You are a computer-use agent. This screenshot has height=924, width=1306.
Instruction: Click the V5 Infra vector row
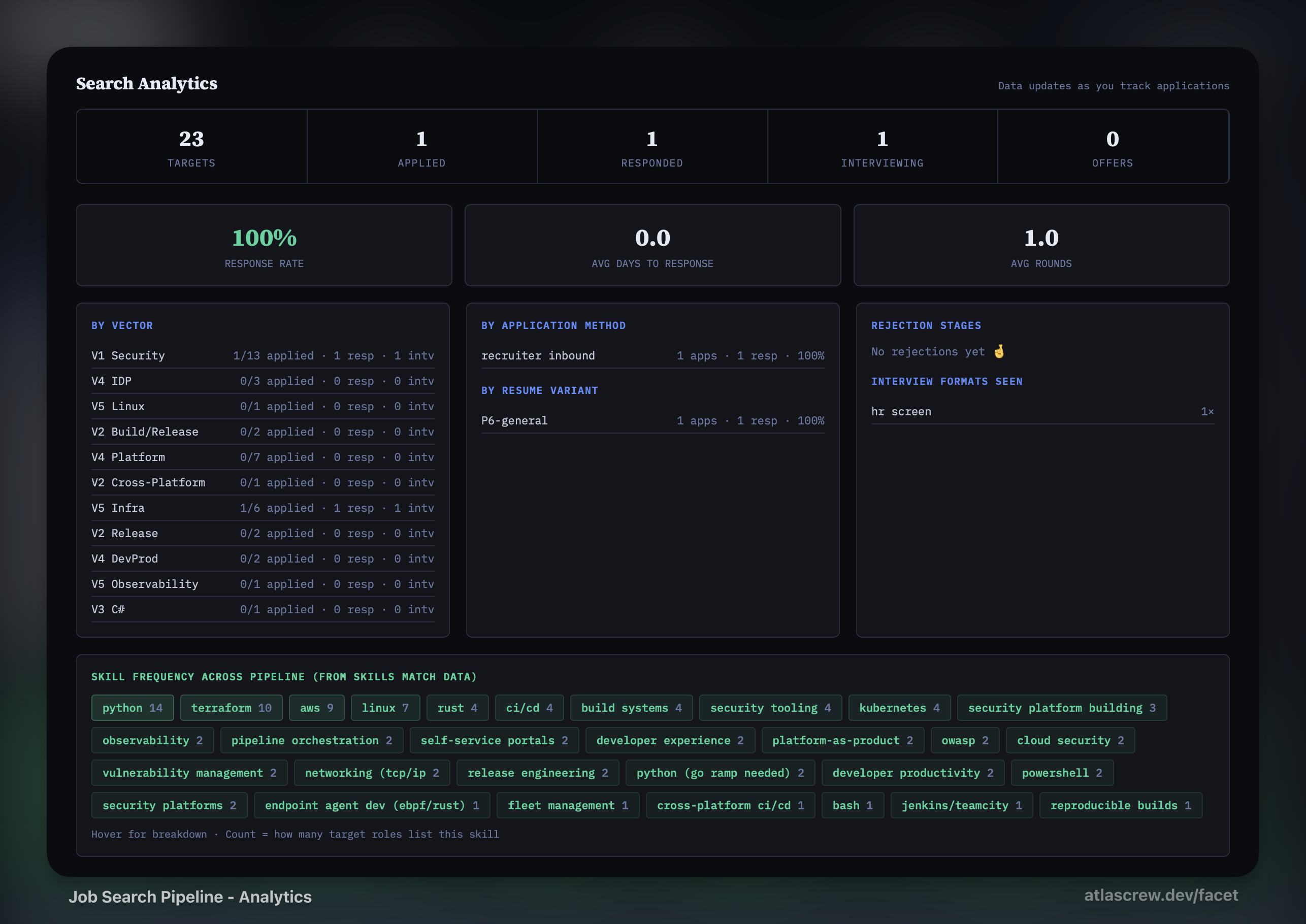coord(262,508)
